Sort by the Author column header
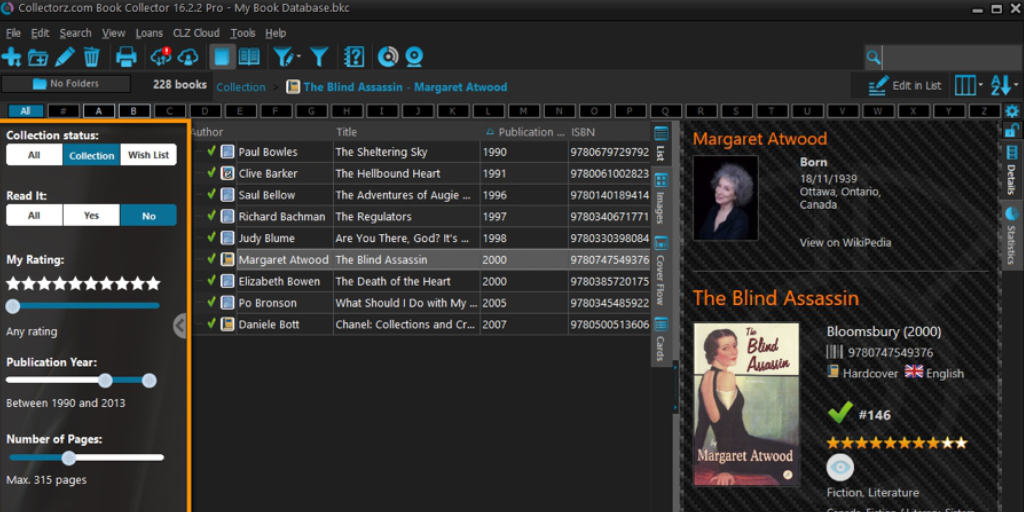Image resolution: width=1024 pixels, height=512 pixels. pyautogui.click(x=262, y=131)
